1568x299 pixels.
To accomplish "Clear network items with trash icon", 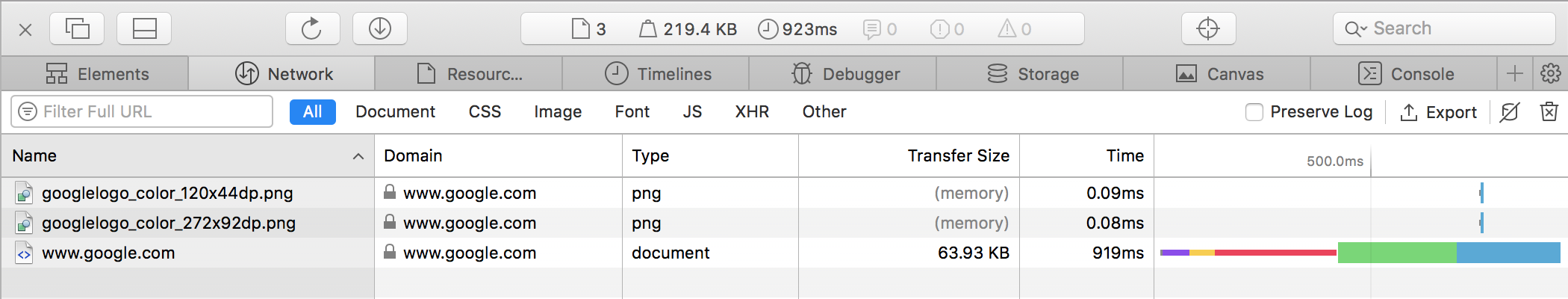I will pyautogui.click(x=1549, y=112).
